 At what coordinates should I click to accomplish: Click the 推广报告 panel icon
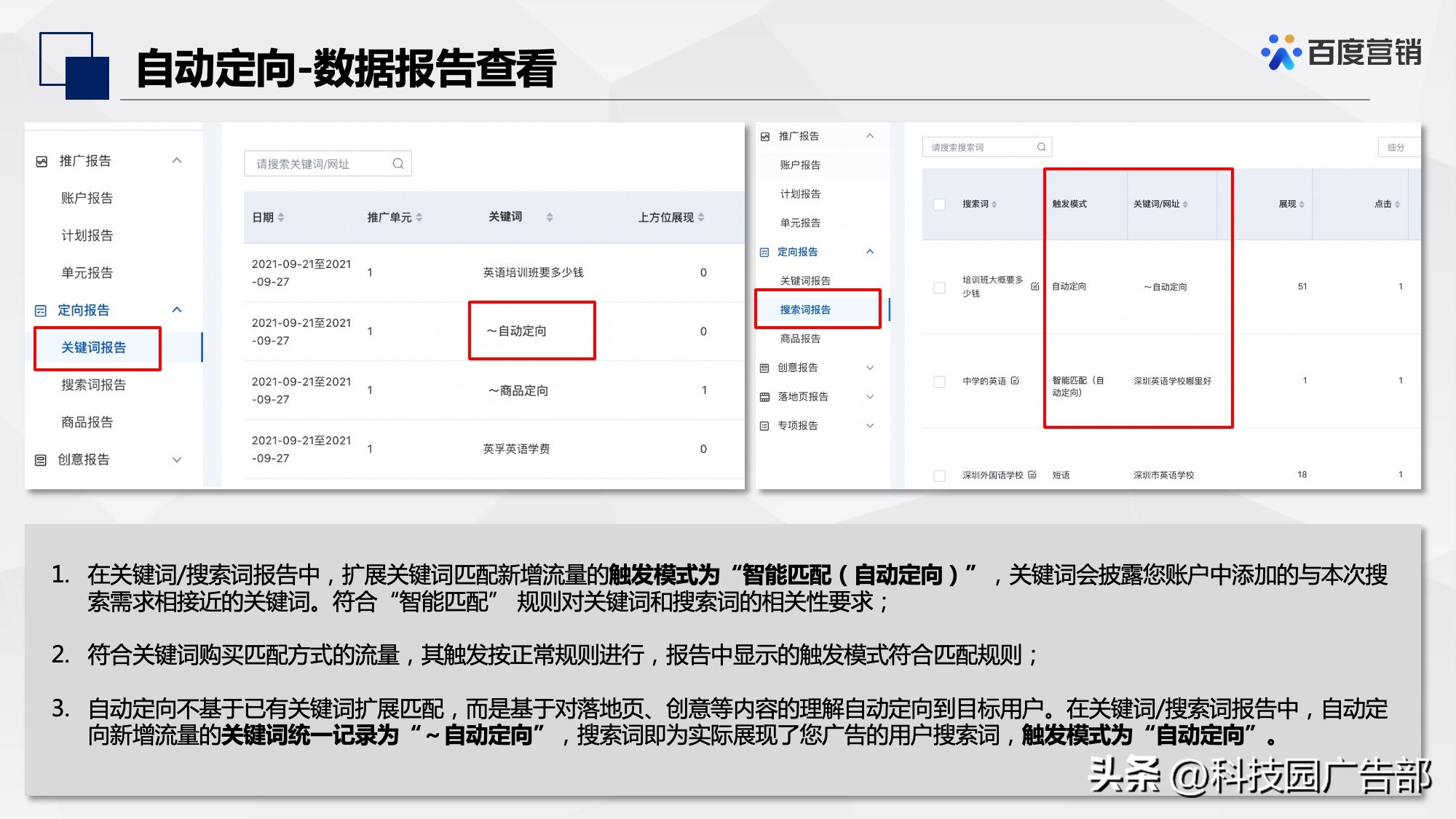[x=764, y=136]
